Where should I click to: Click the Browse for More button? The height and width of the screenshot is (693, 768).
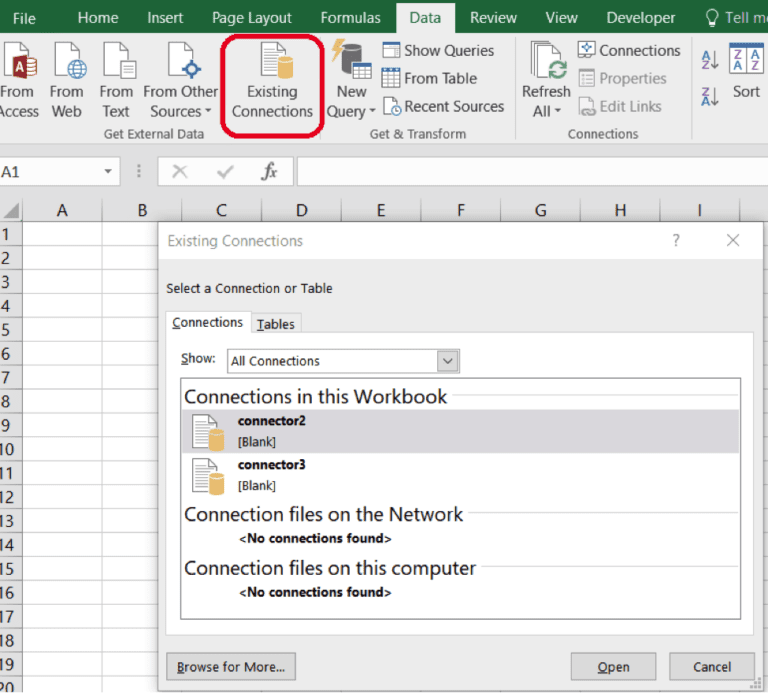tap(231, 667)
